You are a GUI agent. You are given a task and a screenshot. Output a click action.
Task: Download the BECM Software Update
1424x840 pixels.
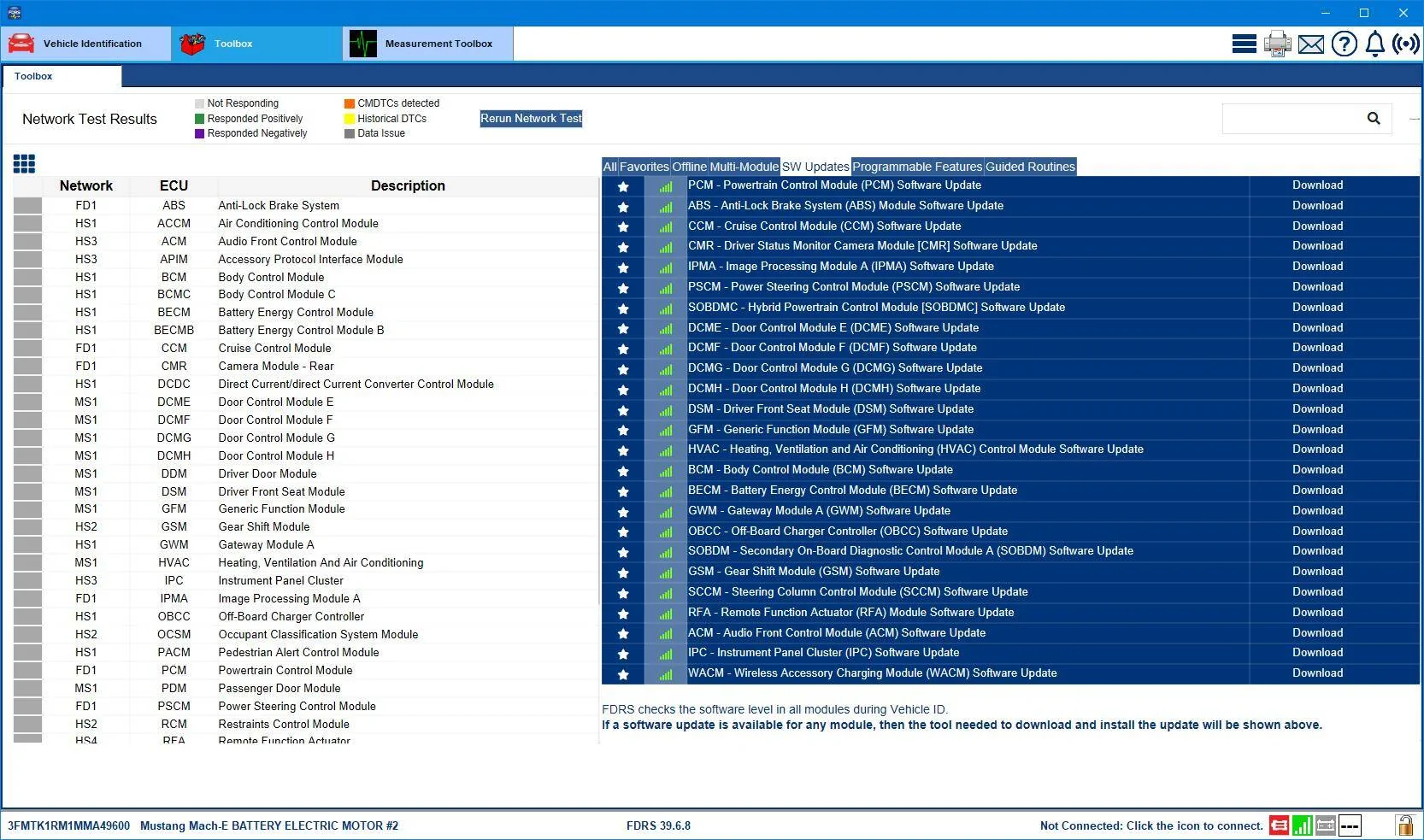1317,490
